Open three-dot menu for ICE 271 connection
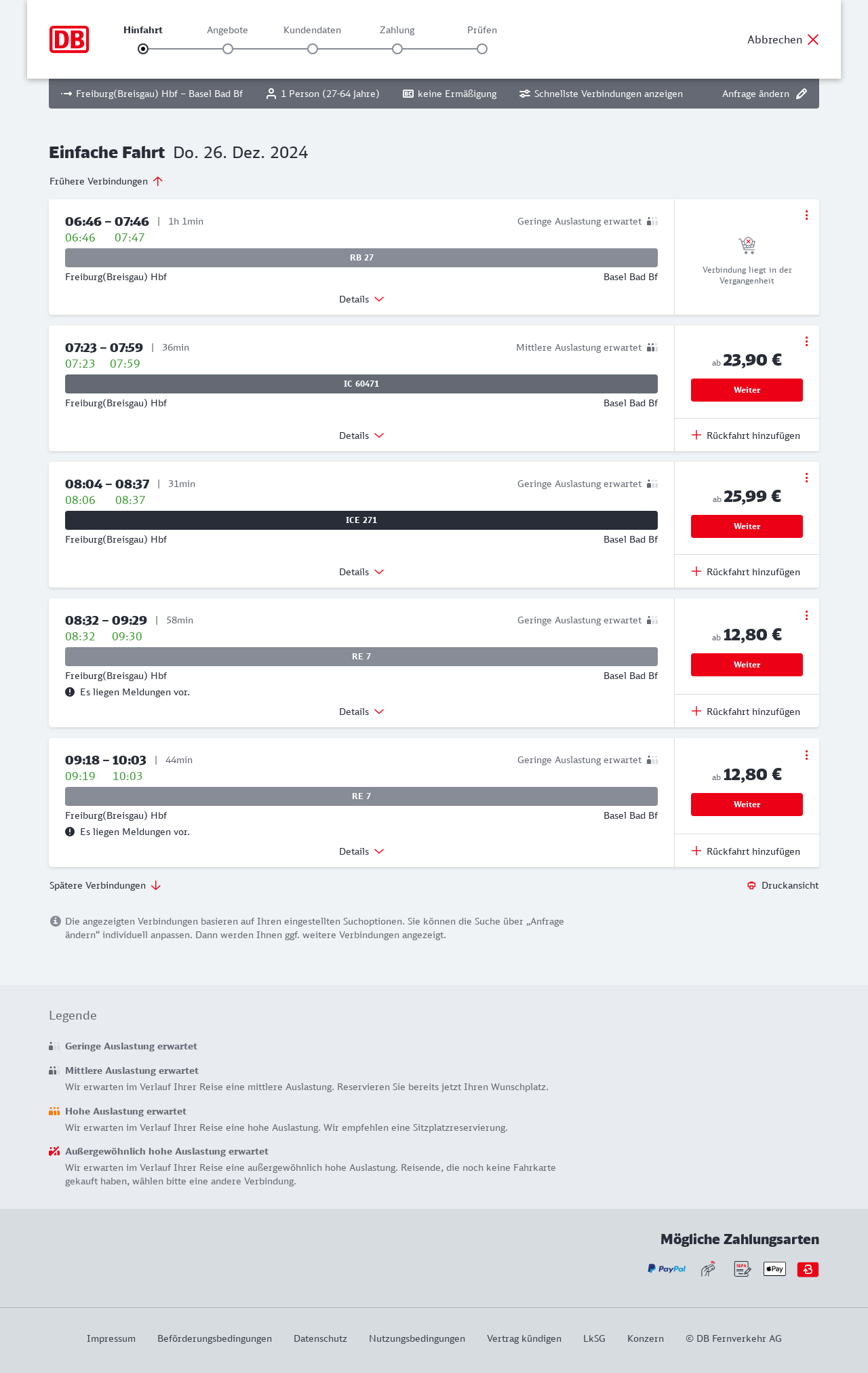 pyautogui.click(x=806, y=478)
